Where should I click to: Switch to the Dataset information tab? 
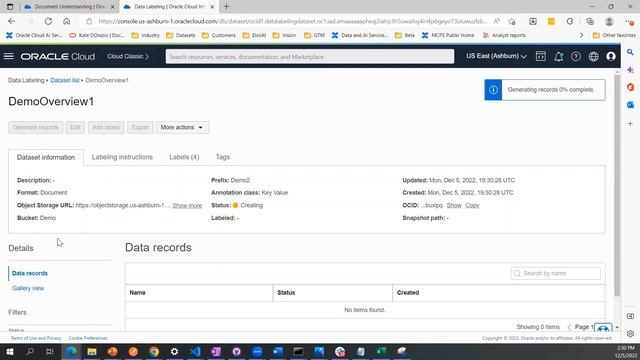tap(46, 157)
